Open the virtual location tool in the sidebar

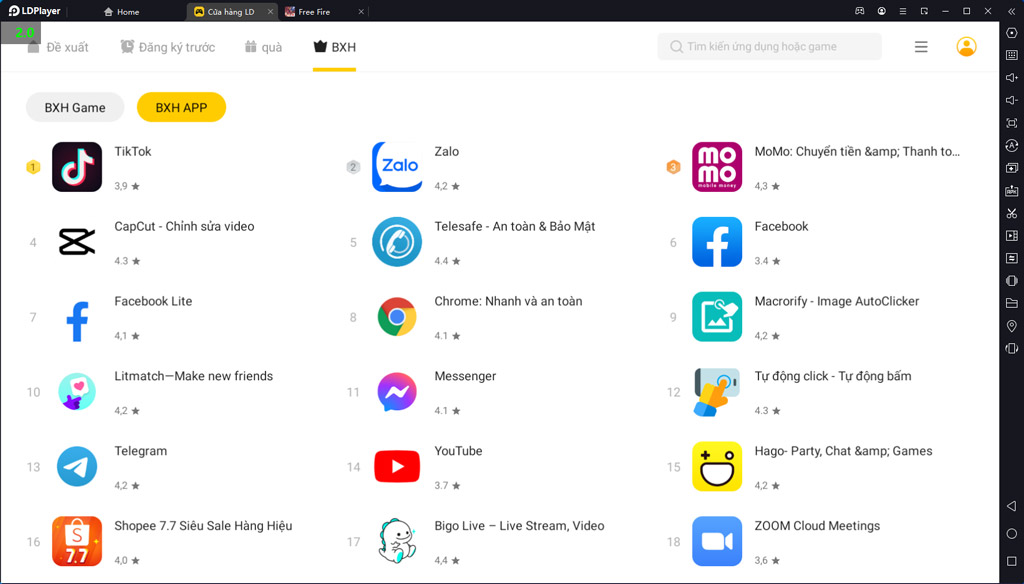click(1010, 324)
